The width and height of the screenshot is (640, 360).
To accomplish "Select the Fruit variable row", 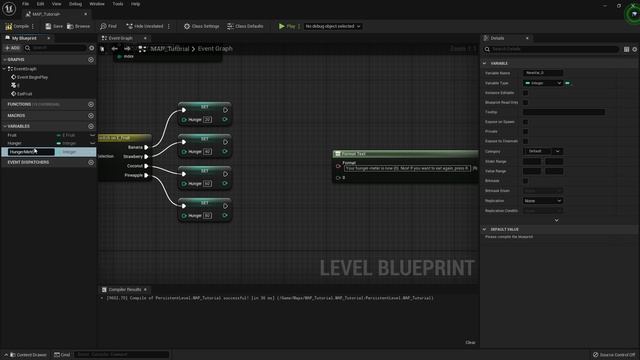I will tap(48, 135).
